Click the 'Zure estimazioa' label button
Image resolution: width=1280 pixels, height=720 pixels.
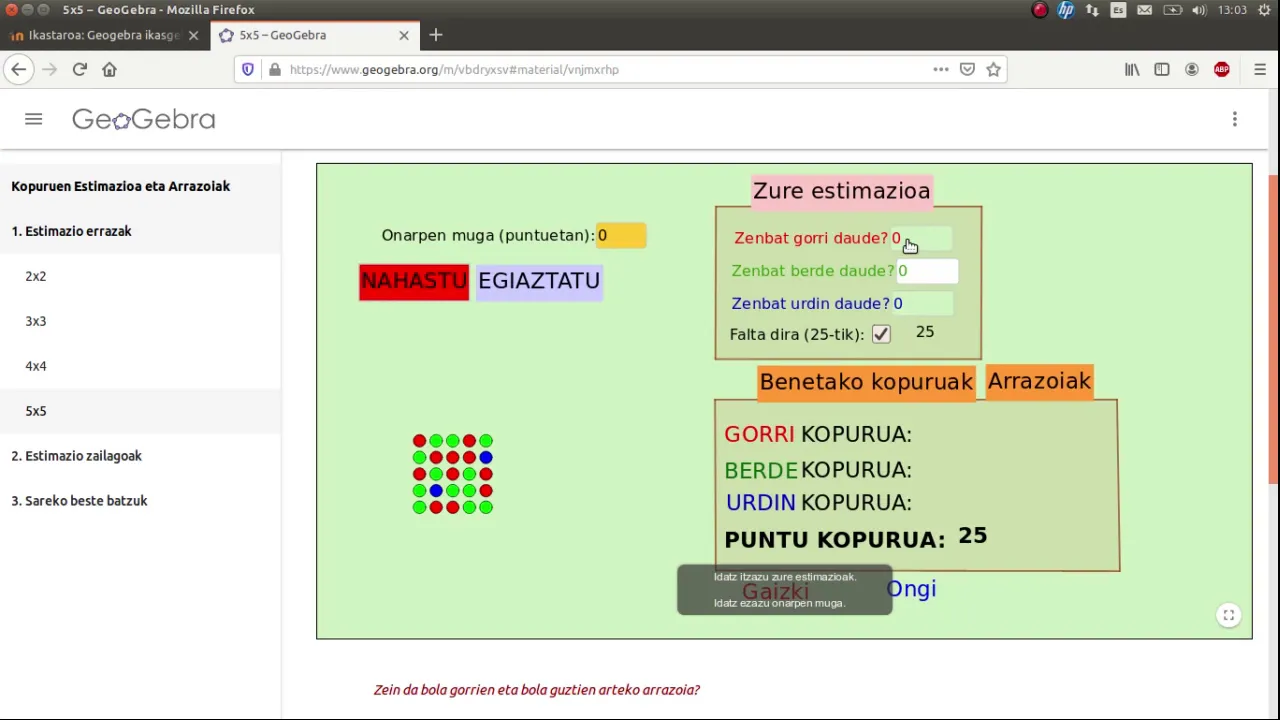pos(841,191)
